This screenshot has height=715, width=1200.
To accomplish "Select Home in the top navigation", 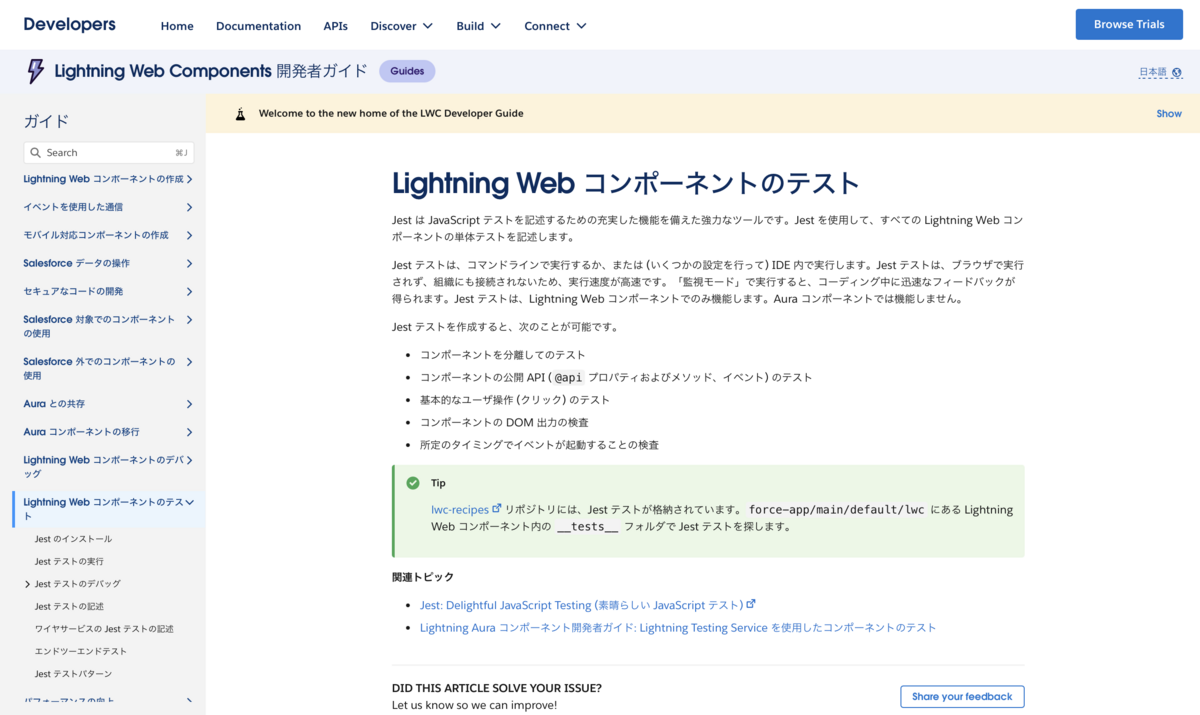I will (177, 26).
